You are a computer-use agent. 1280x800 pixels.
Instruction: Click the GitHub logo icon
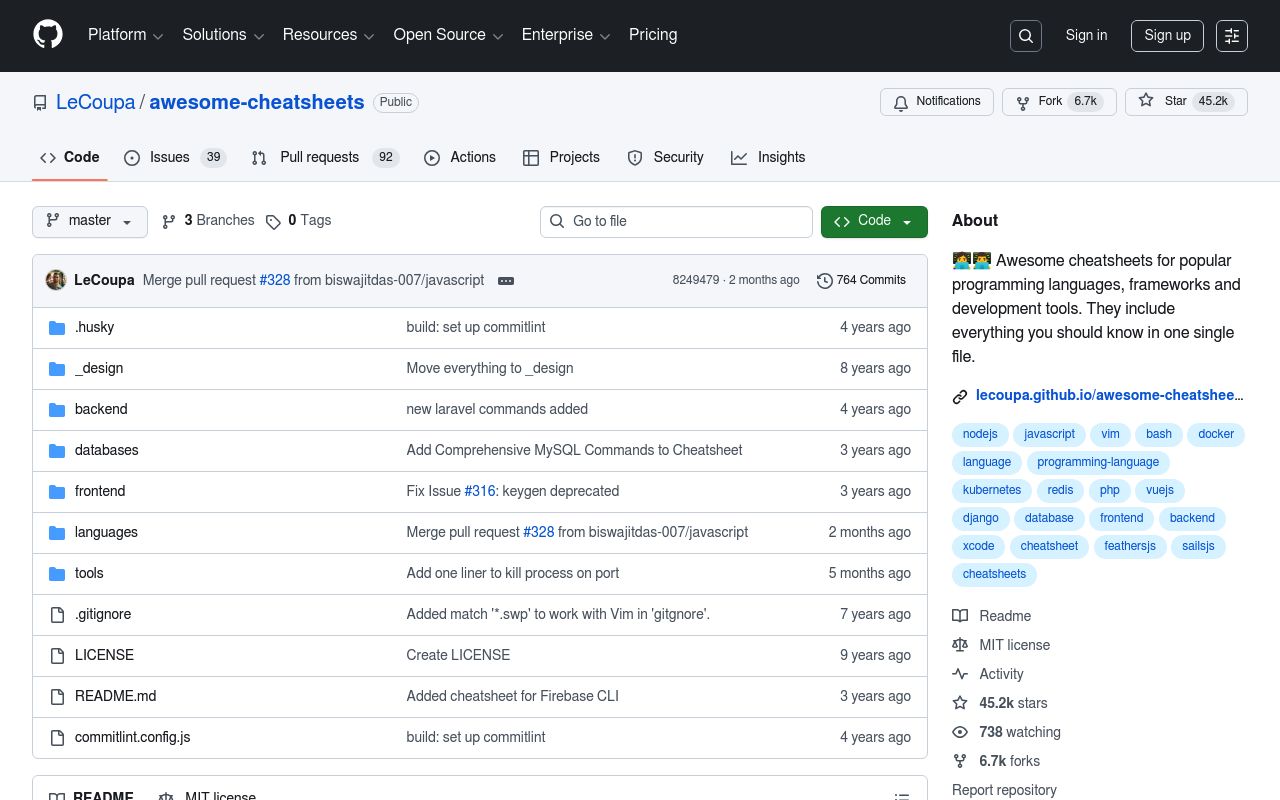[48, 35]
